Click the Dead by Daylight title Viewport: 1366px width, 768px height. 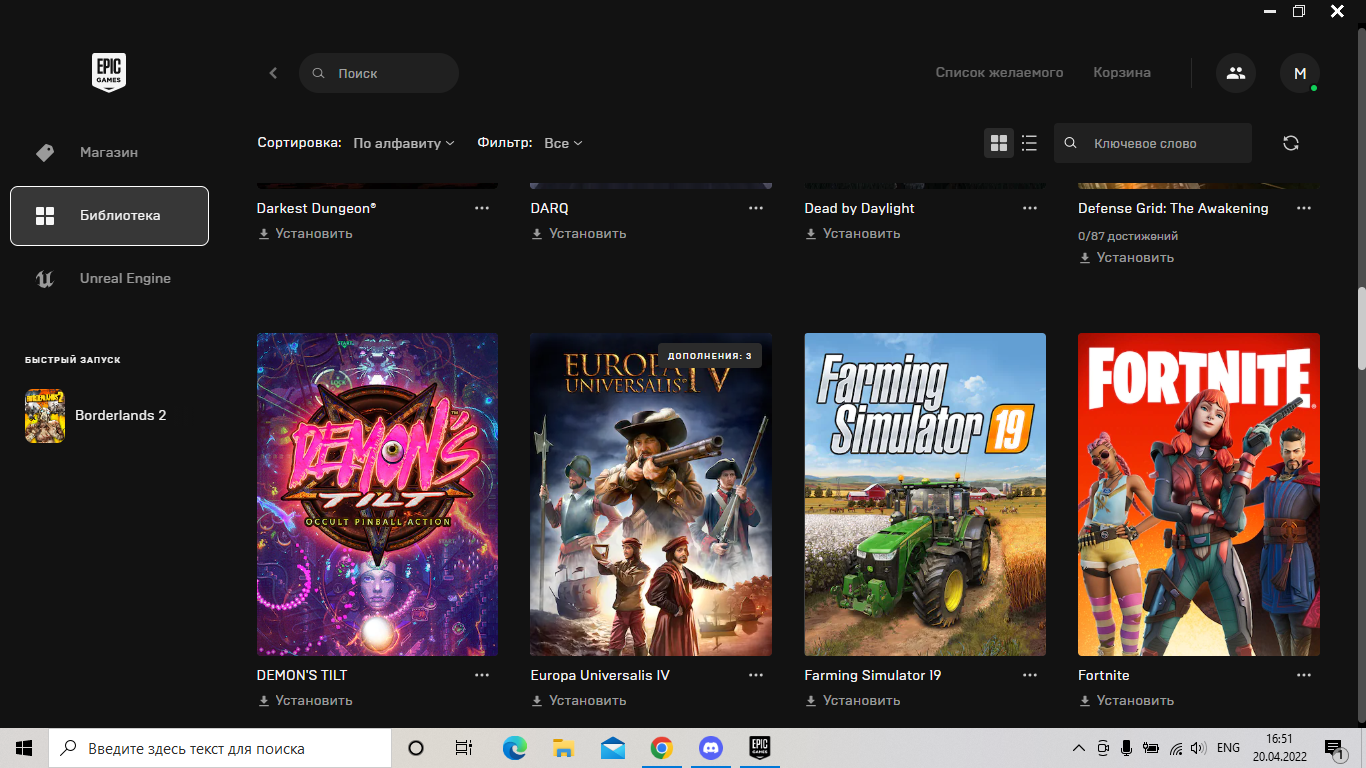point(859,208)
